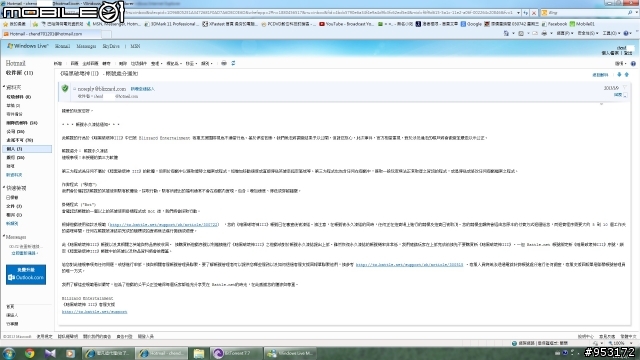The height and width of the screenshot is (360, 640).
Task: Launch Chrome from the taskbar
Action: (x=29, y=353)
